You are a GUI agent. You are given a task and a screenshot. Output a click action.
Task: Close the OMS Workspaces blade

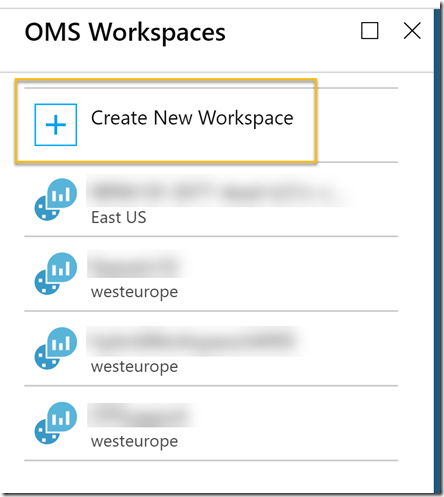tap(412, 31)
